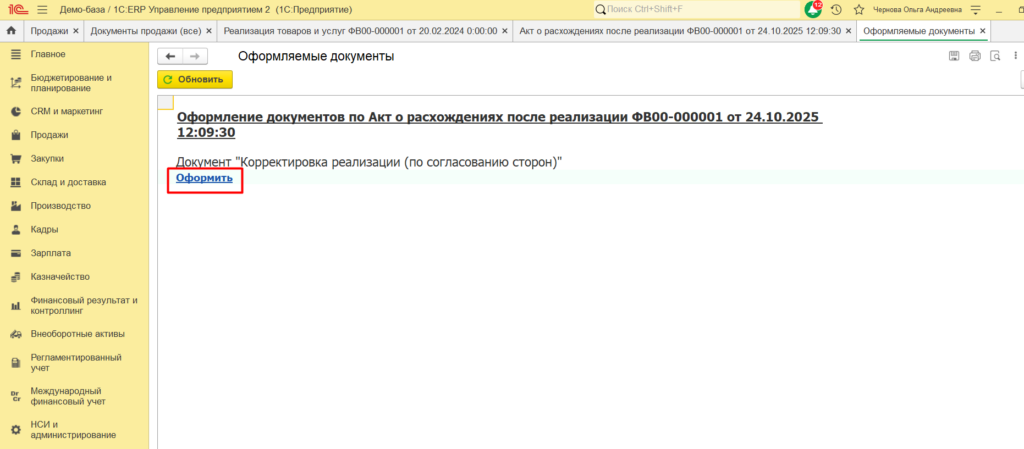This screenshot has width=1024, height=449.
Task: Print the document with printer icon
Action: pyautogui.click(x=975, y=56)
